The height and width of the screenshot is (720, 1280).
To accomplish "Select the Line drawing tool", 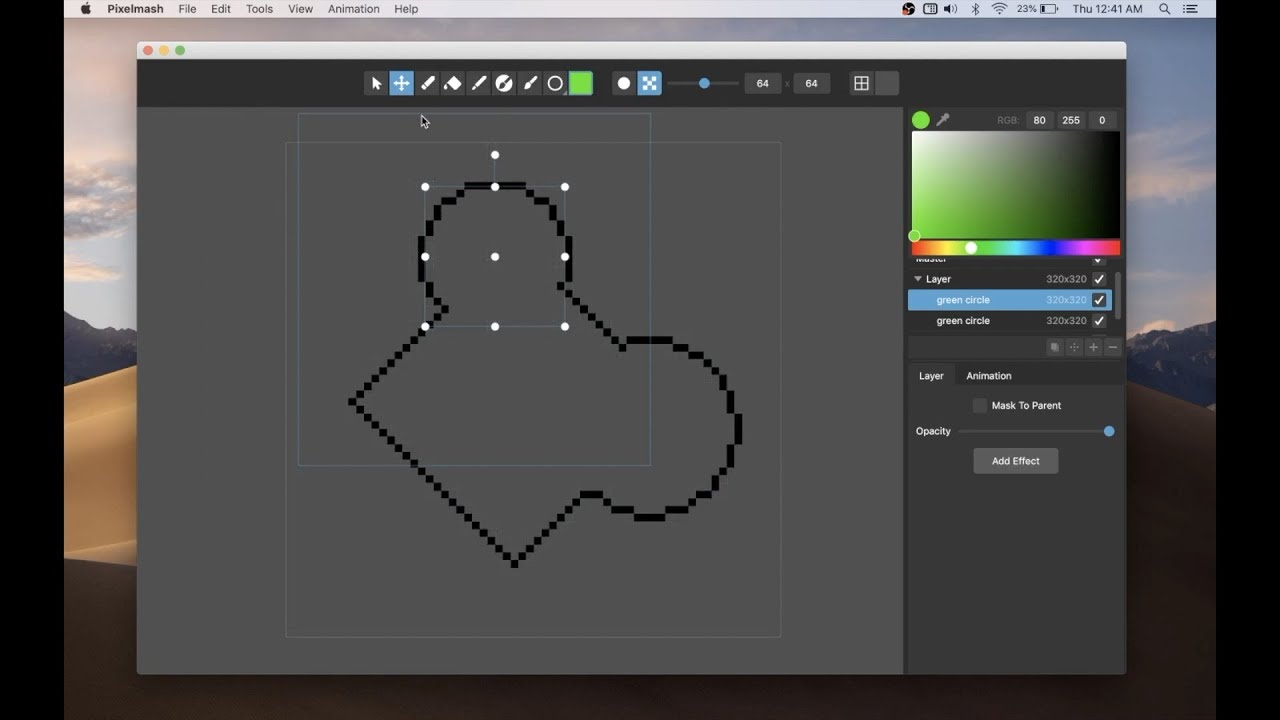I will point(478,84).
